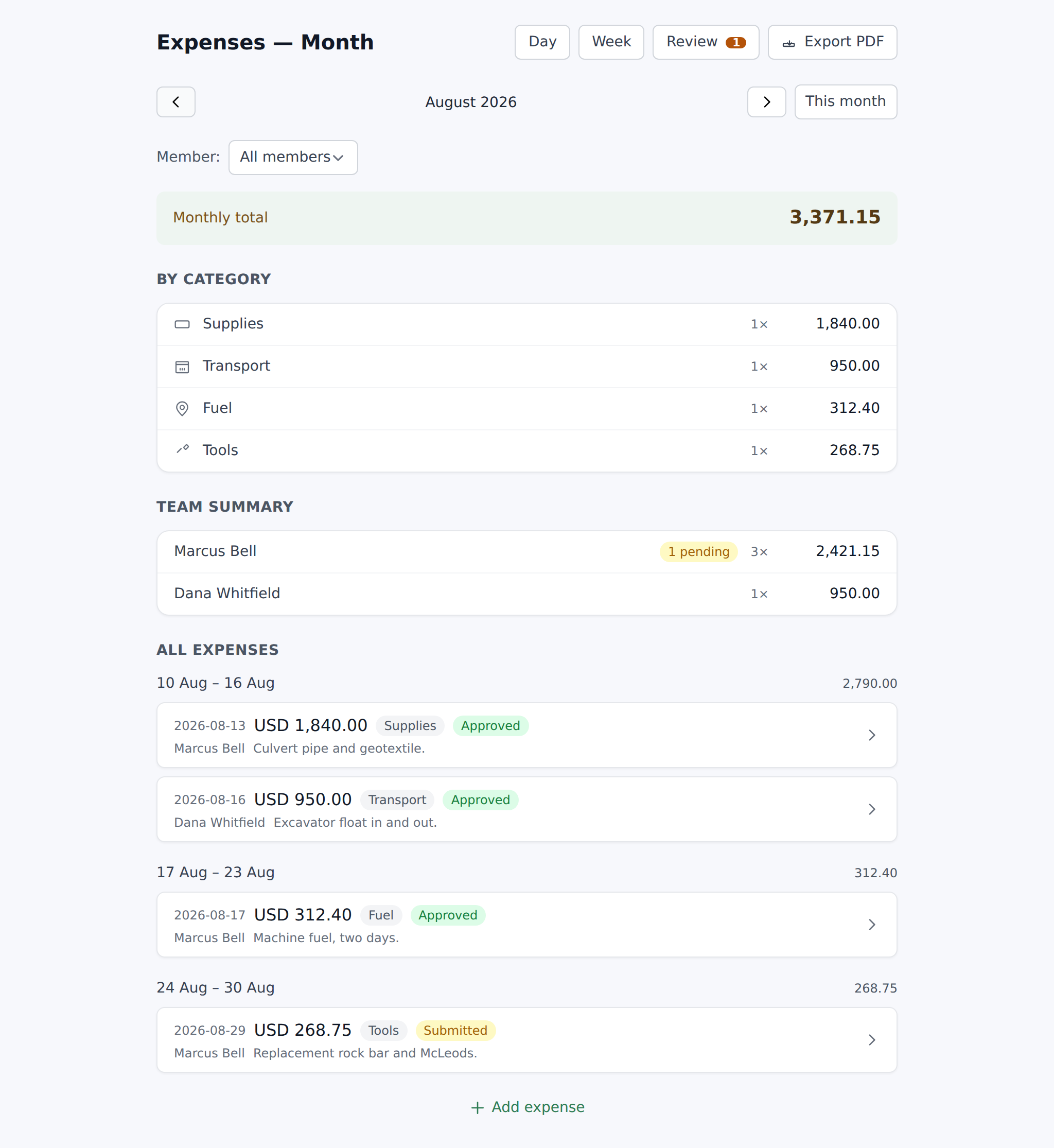Click the USD 268.75 expense amount
This screenshot has height=1148, width=1054.
click(x=303, y=1030)
